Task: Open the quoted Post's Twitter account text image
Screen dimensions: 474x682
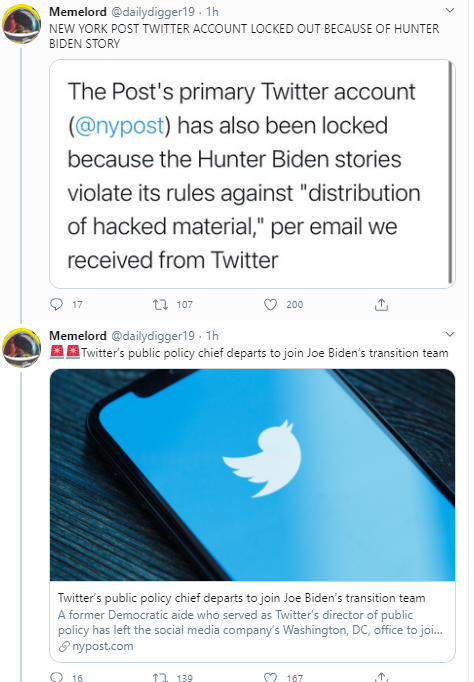Action: point(253,174)
